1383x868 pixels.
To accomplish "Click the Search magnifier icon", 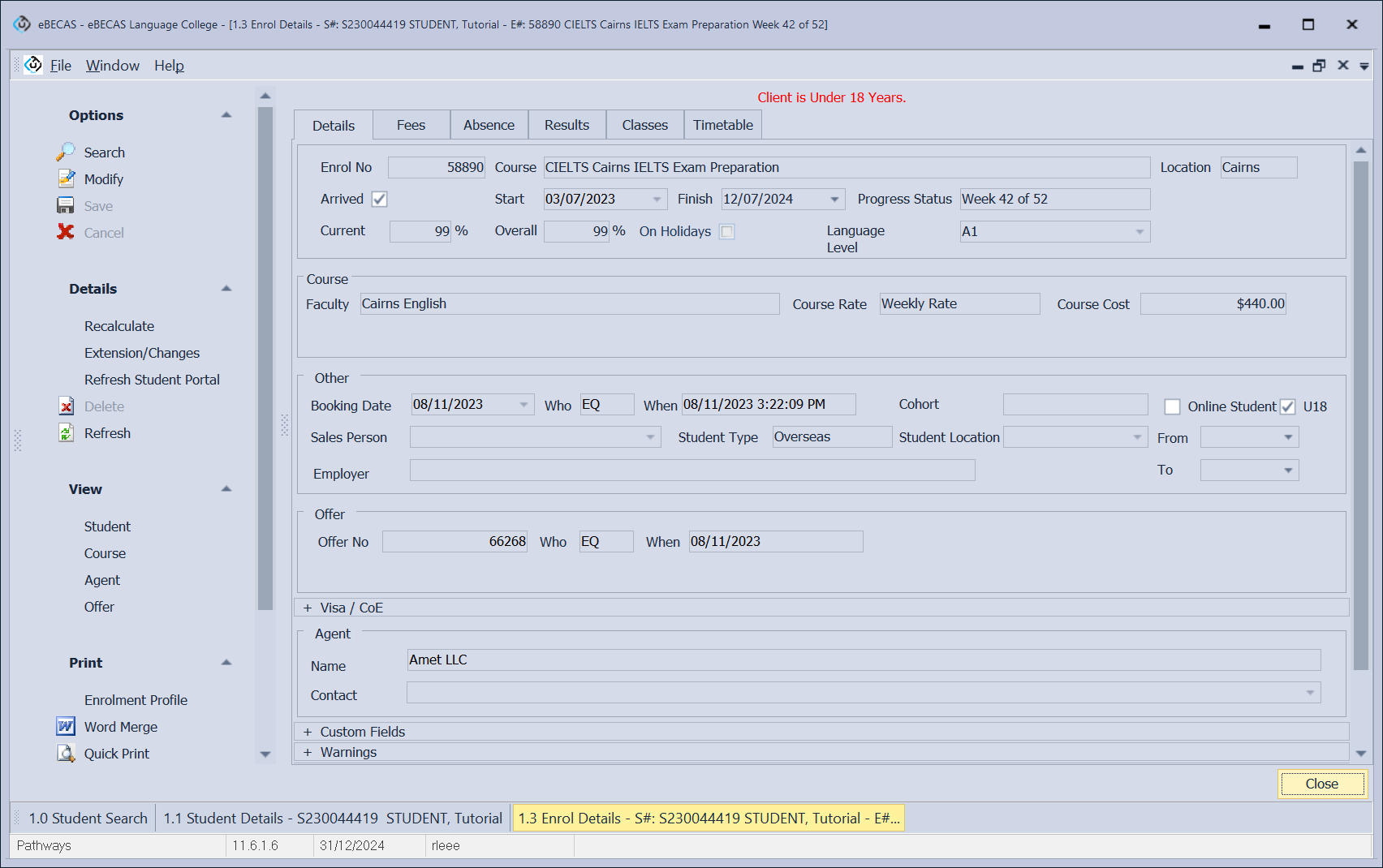I will tap(65, 153).
